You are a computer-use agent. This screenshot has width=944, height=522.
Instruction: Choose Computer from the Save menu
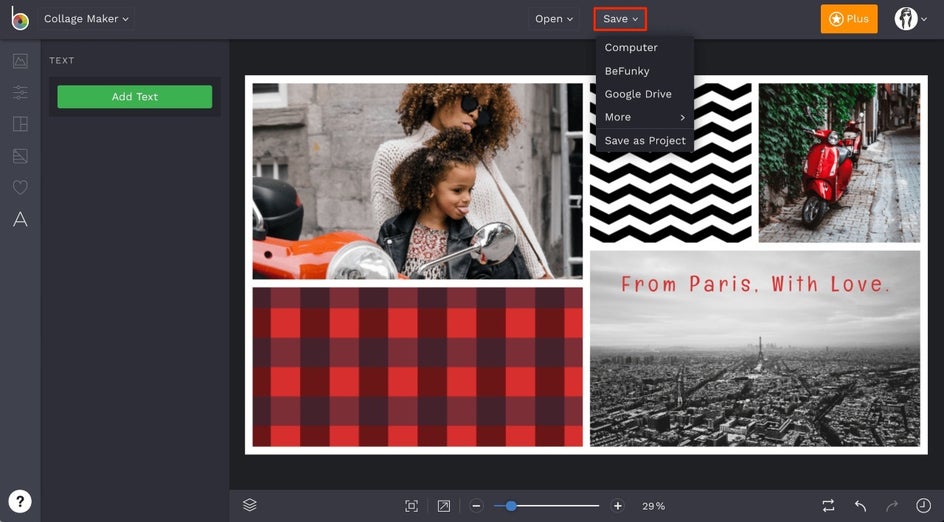[631, 48]
